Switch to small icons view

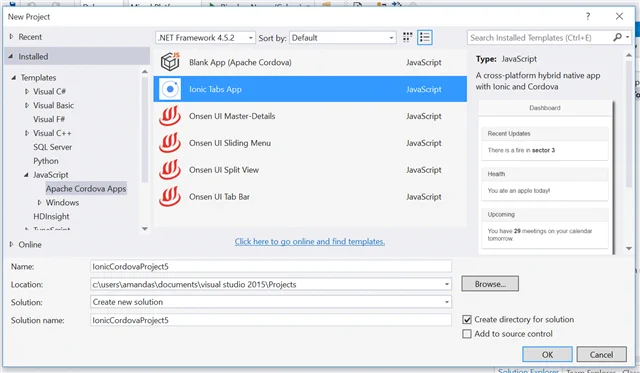point(407,38)
